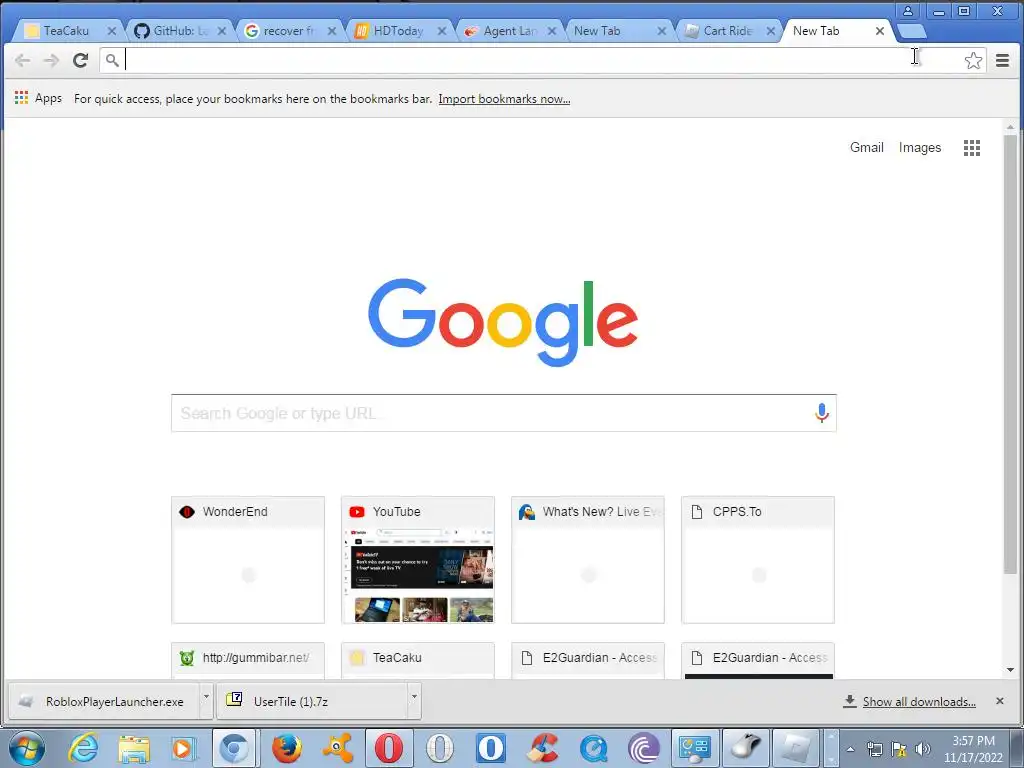1024x768 pixels.
Task: Open the WonderEnd thumbnail tile
Action: 248,560
